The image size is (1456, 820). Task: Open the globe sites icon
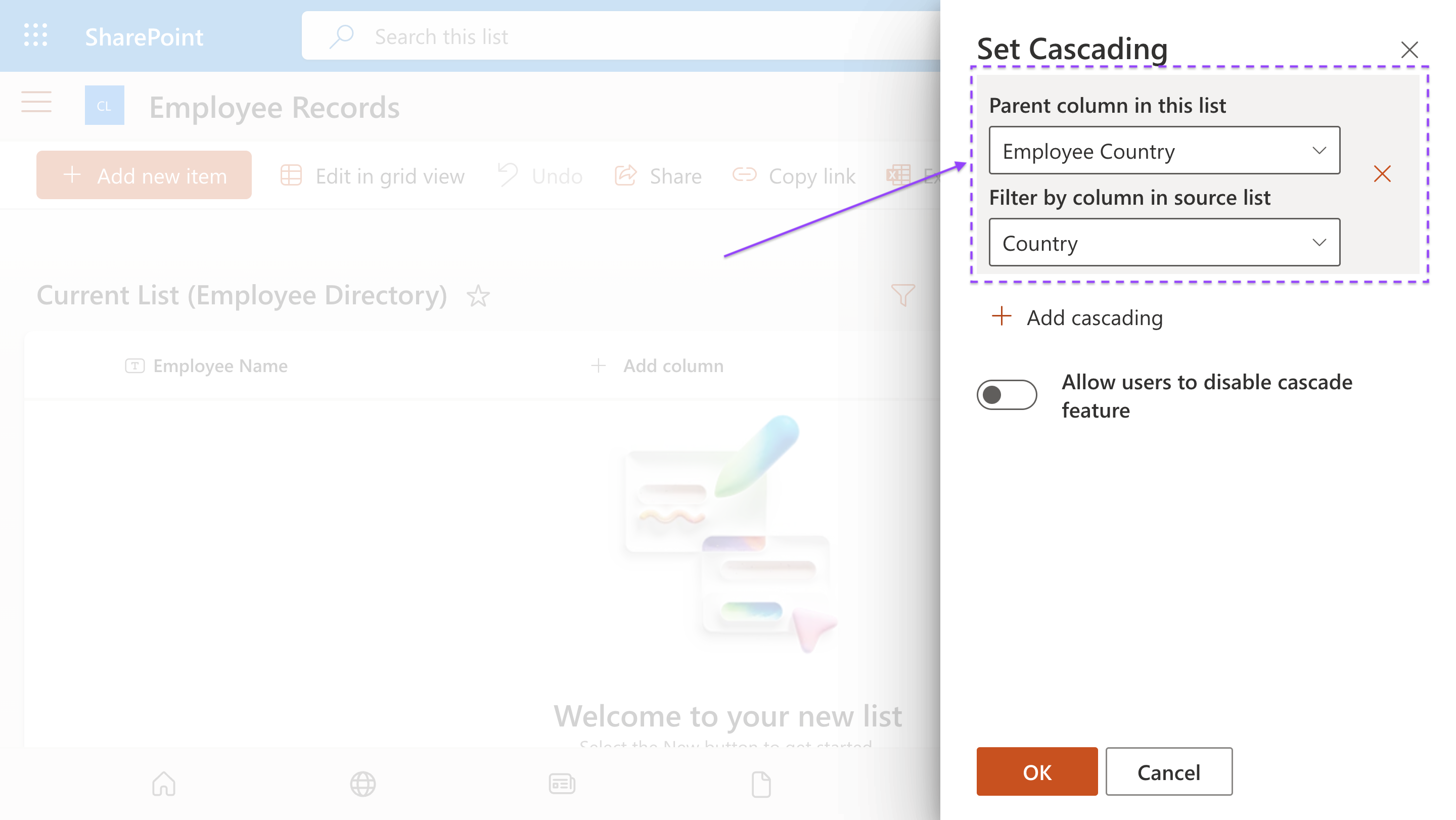point(363,784)
